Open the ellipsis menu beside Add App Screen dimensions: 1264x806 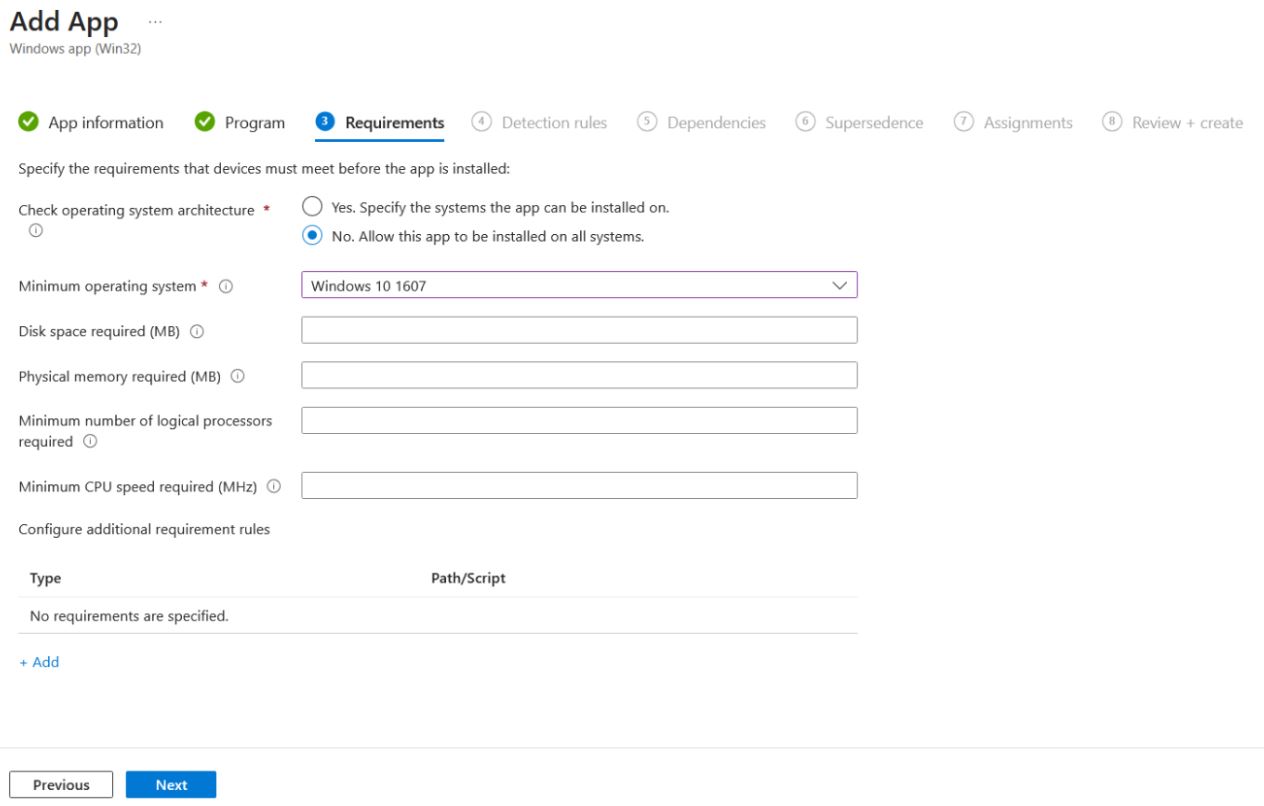click(155, 21)
